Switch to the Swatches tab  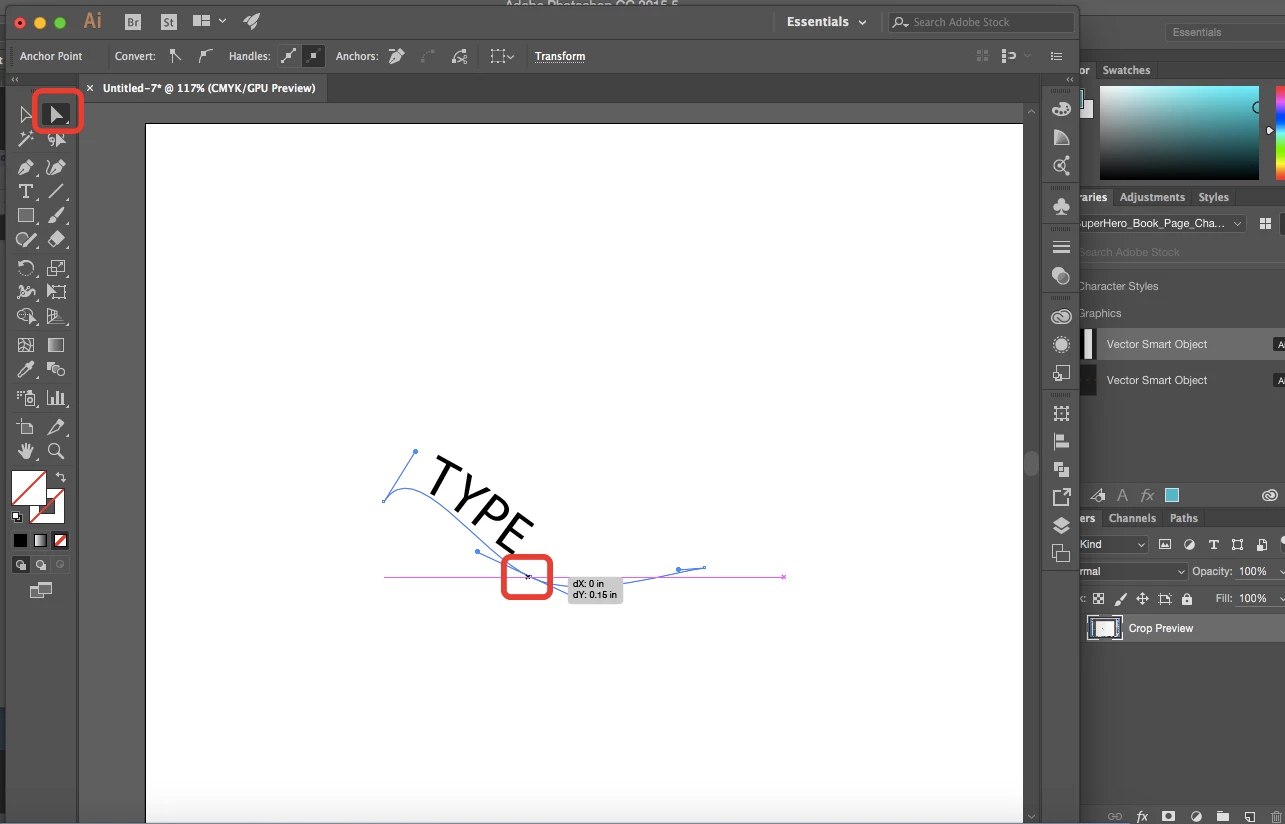tap(1126, 70)
